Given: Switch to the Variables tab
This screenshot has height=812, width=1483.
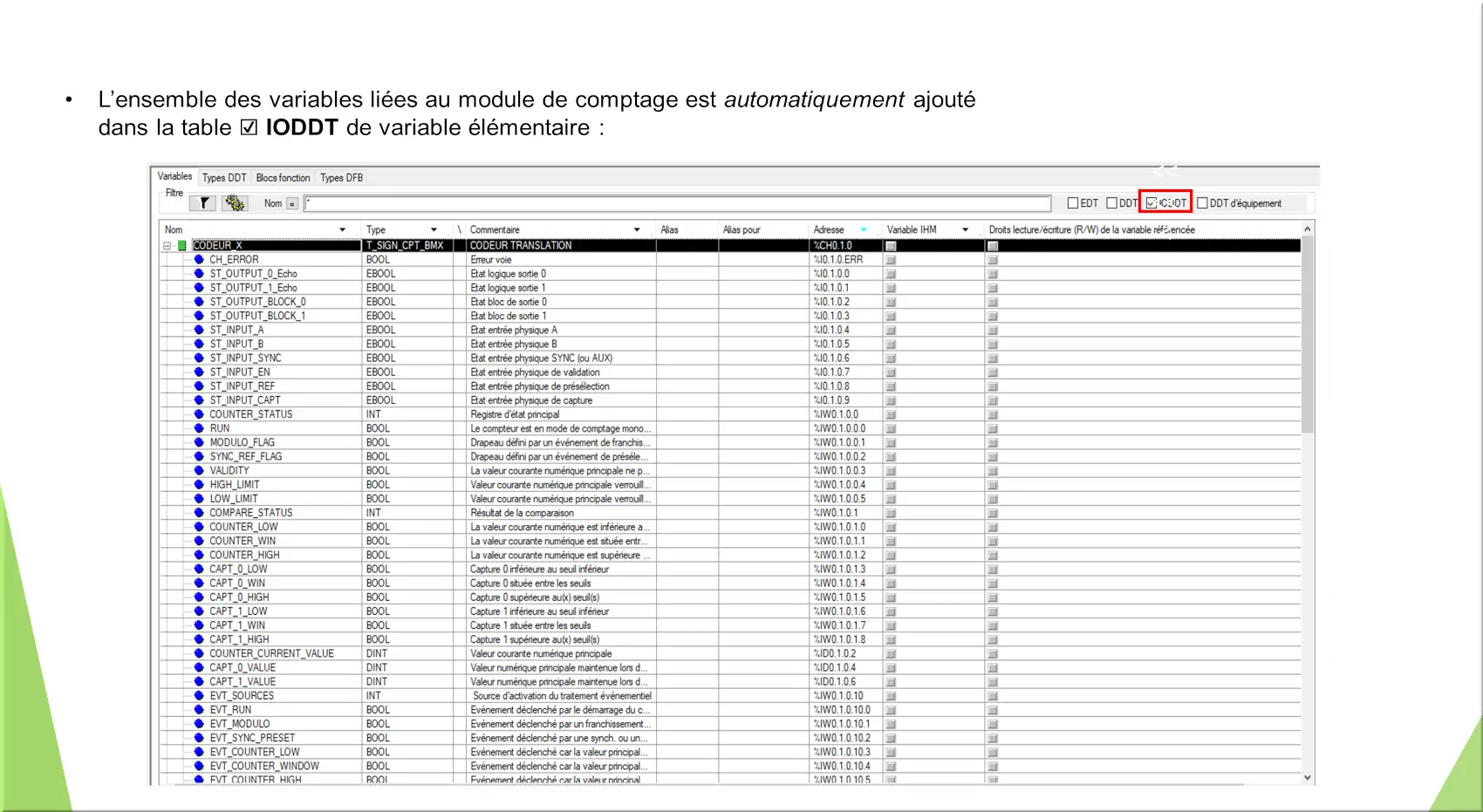Looking at the screenshot, I should 174,176.
